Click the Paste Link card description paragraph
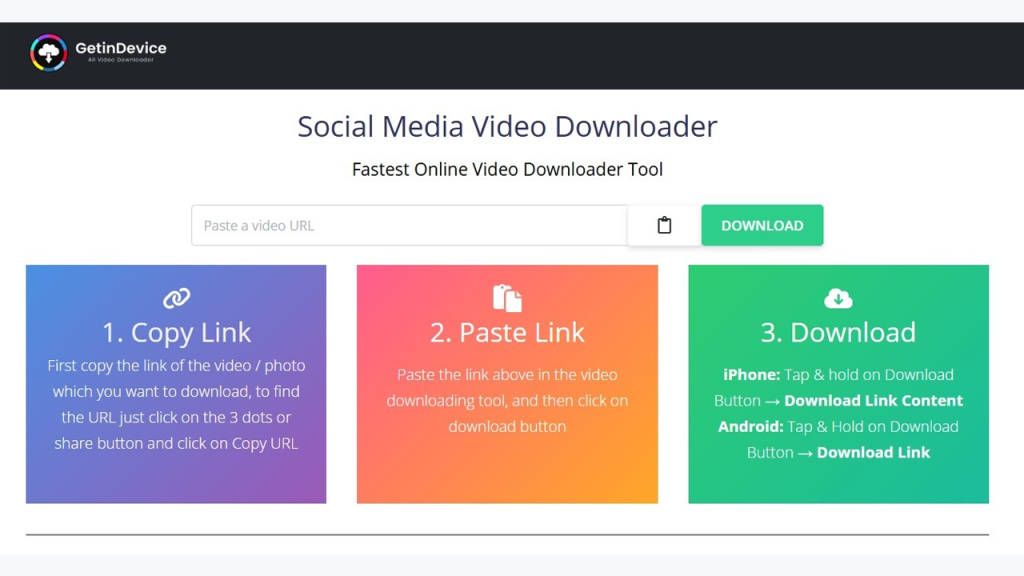The height and width of the screenshot is (576, 1024). click(x=507, y=400)
